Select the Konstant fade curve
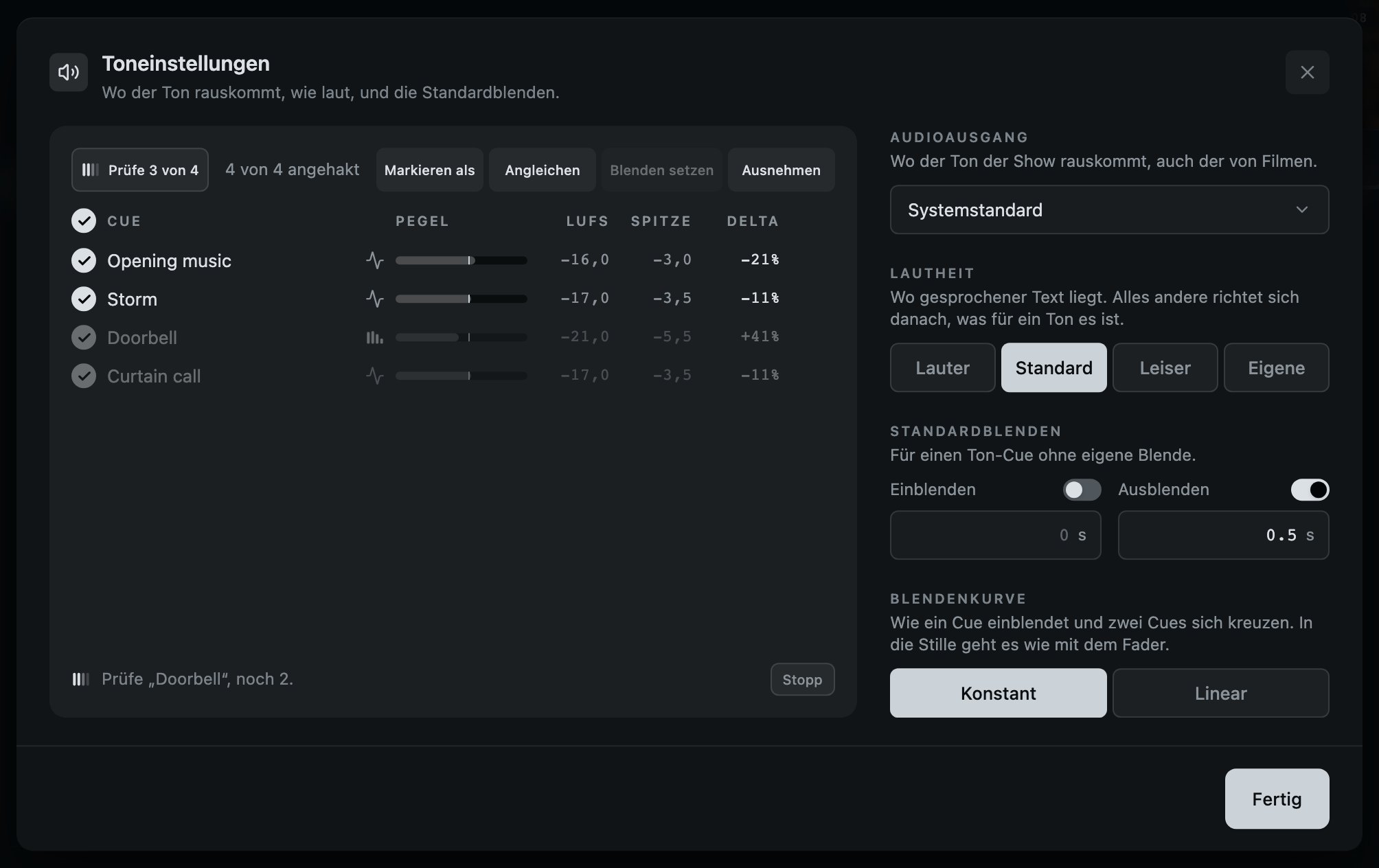This screenshot has height=868, width=1379. tap(998, 693)
